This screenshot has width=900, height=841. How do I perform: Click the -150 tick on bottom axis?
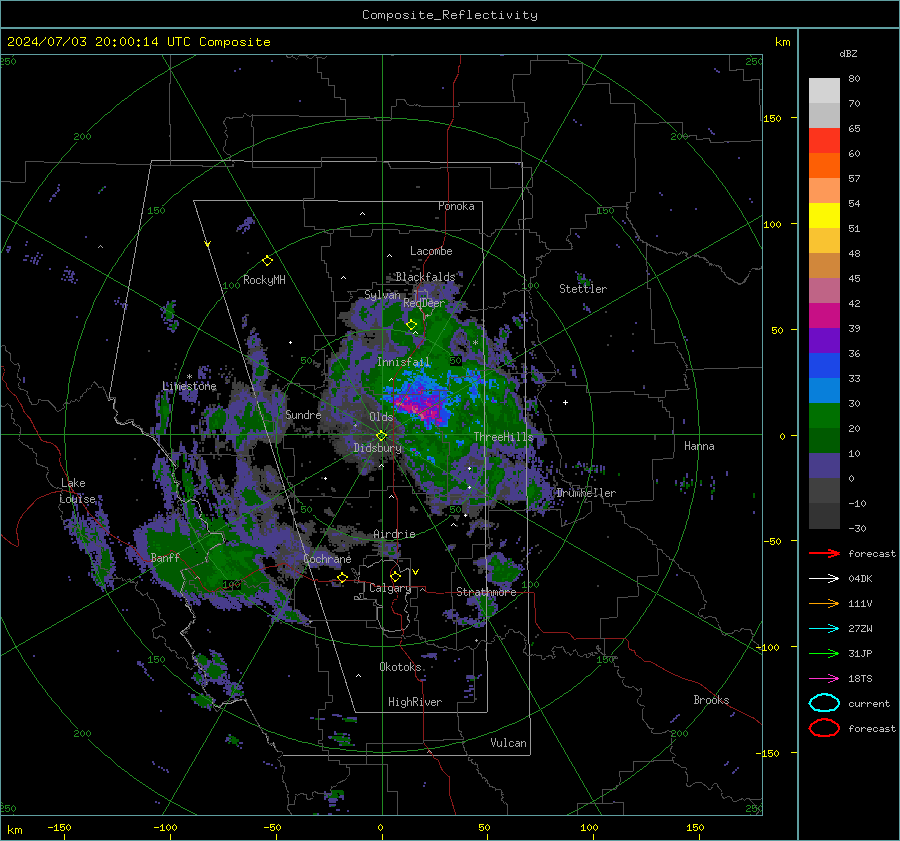pyautogui.click(x=59, y=828)
